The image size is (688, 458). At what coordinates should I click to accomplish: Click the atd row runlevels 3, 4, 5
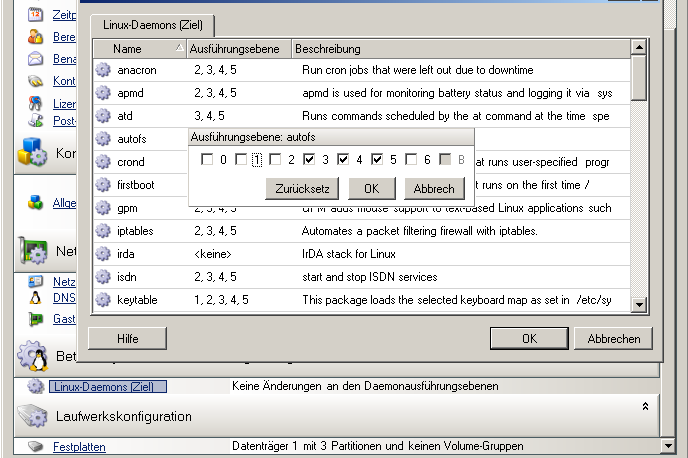[209, 116]
